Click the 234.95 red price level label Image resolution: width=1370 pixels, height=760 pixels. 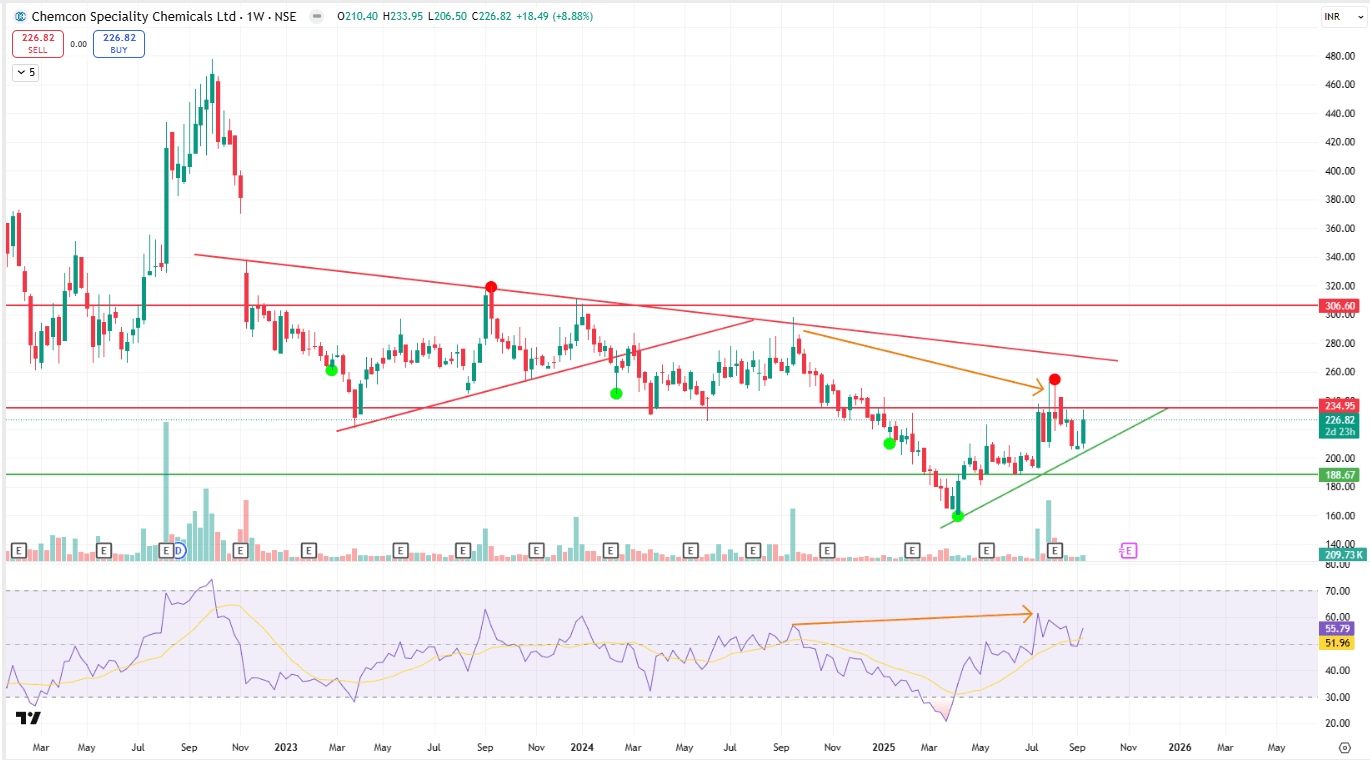point(1338,406)
